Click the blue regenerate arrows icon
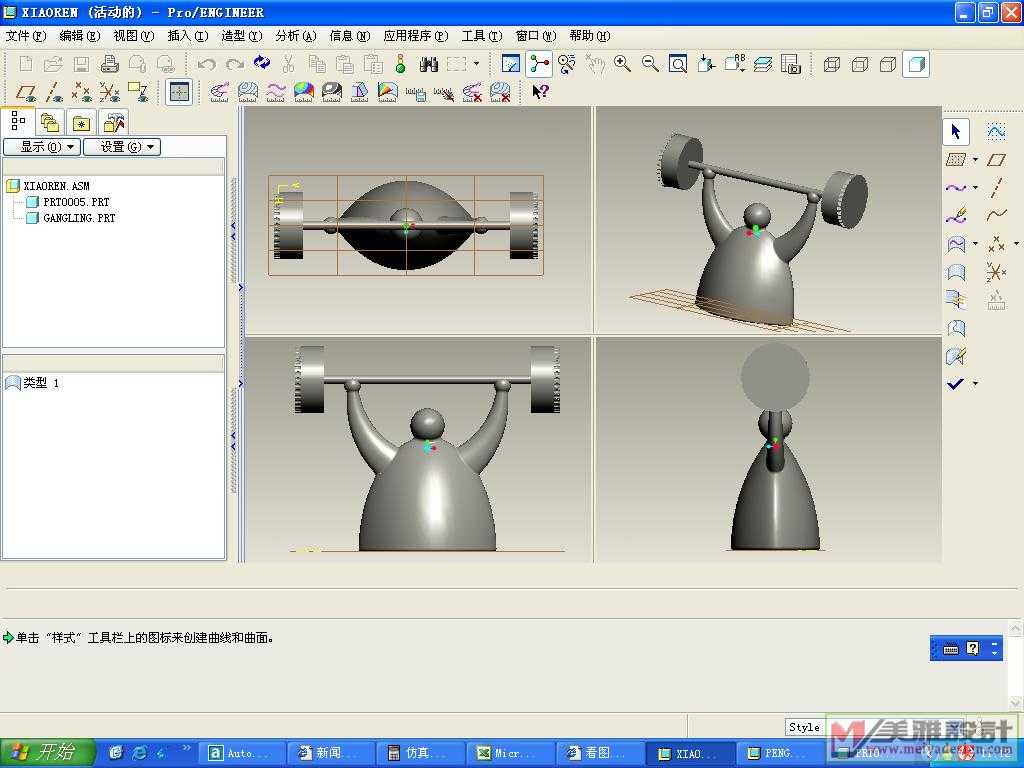This screenshot has width=1024, height=768. (262, 63)
